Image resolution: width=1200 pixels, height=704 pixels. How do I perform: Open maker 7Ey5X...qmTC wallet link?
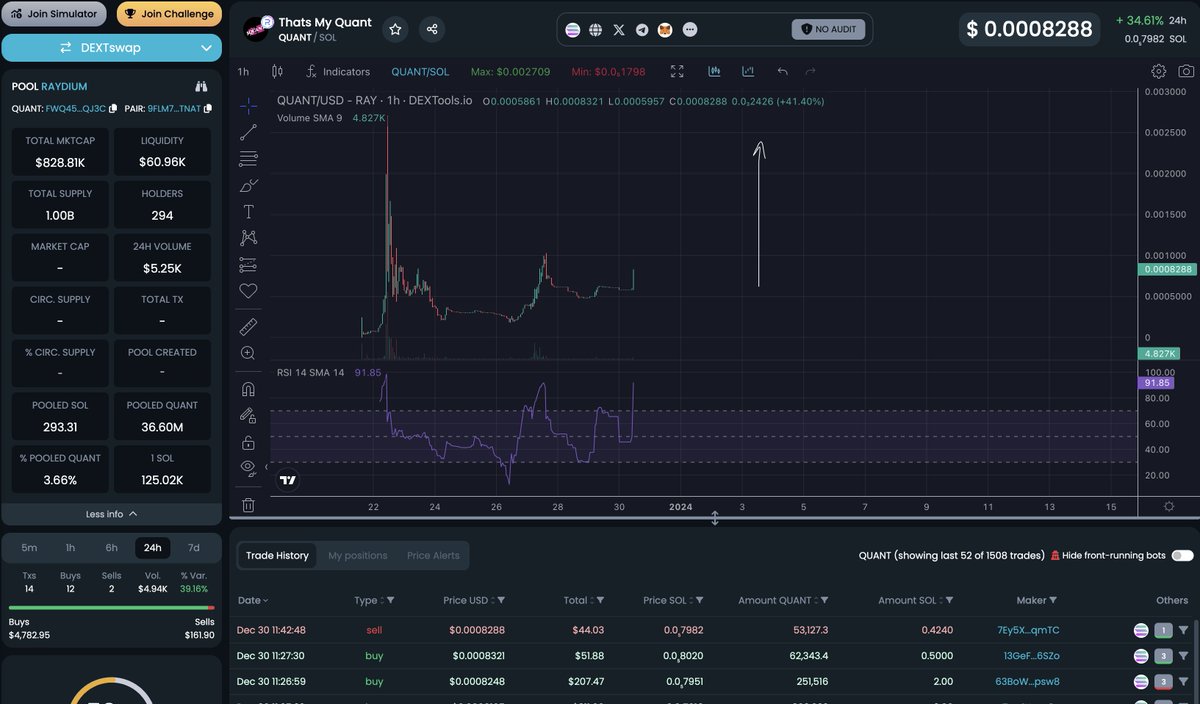click(x=1028, y=630)
